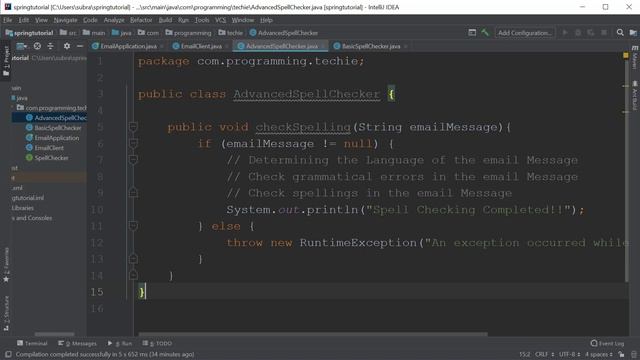The height and width of the screenshot is (360, 640).
Task: Click the select-run-target window icon
Action: (x=472, y=33)
